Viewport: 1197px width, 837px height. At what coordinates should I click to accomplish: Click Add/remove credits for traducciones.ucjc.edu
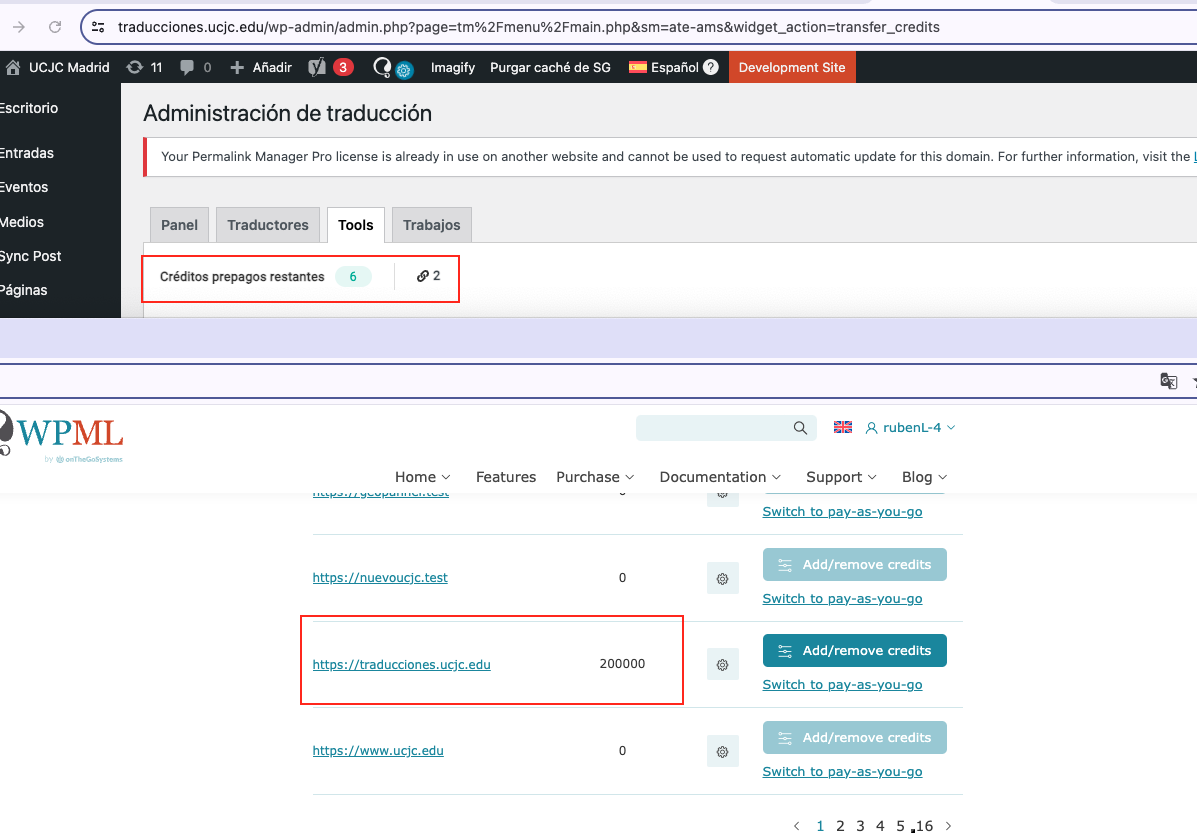854,651
